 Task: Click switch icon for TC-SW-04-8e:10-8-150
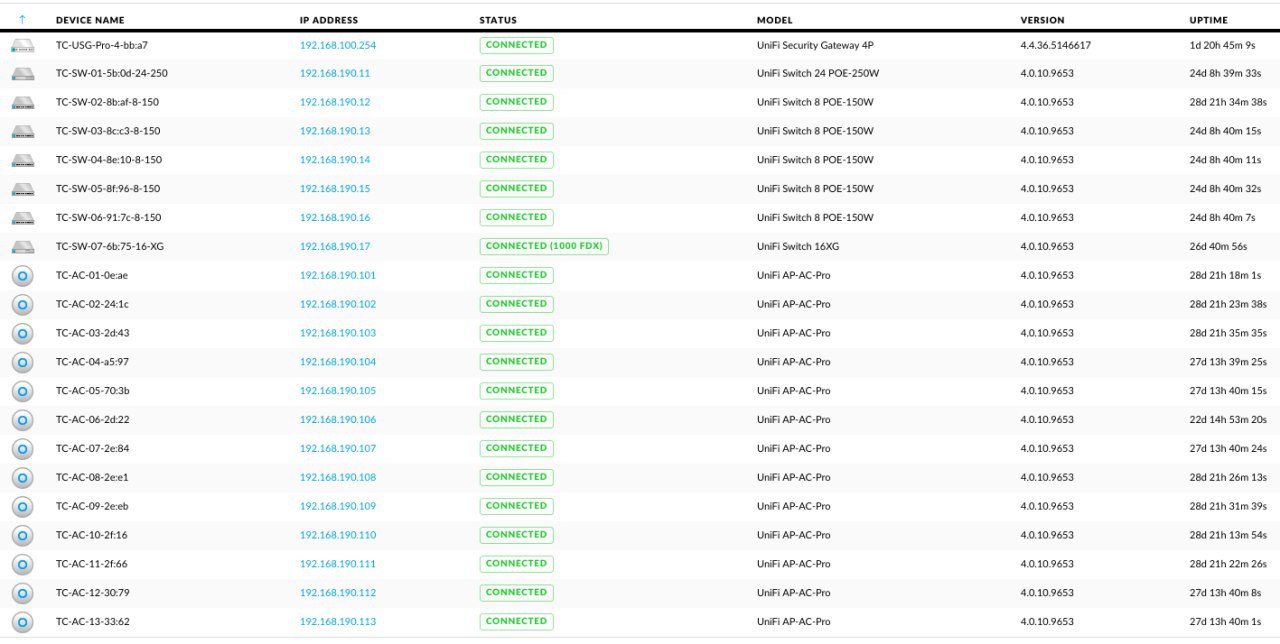pos(22,161)
